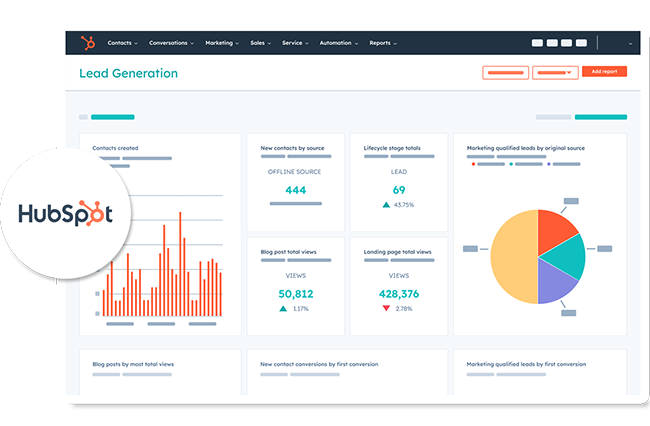650x426 pixels.
Task: Click the red down arrow beside 2.78%
Action: (386, 308)
